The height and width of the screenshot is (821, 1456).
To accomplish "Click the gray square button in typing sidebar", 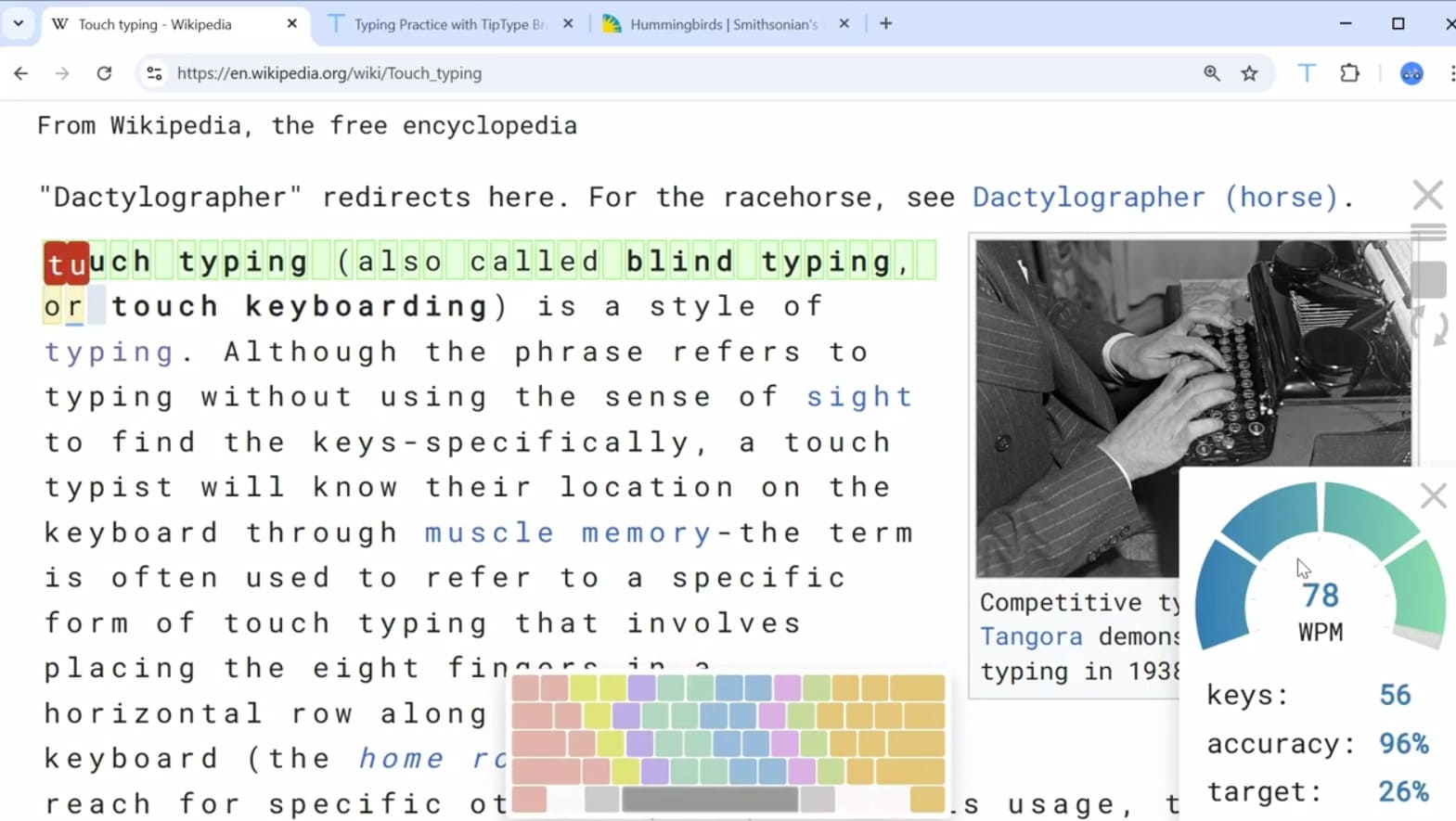I will 1428,279.
